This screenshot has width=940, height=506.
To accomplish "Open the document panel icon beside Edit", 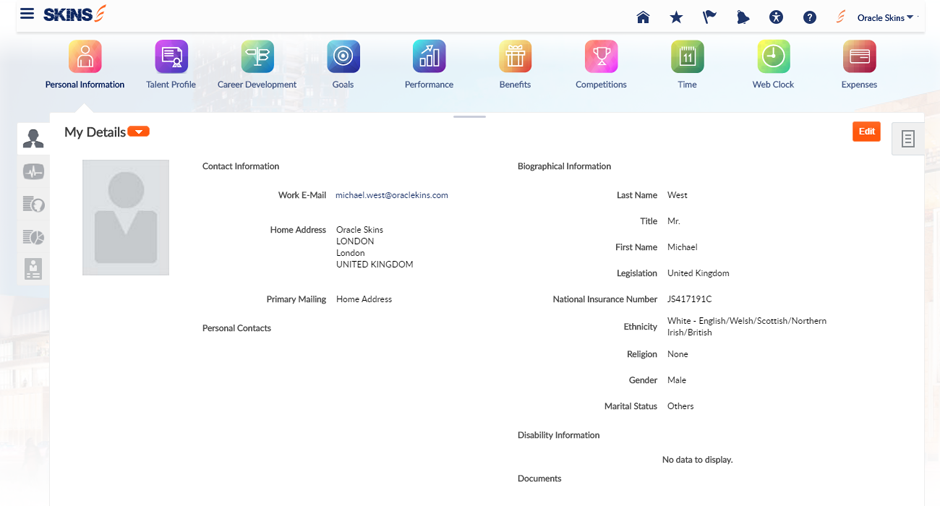I will [907, 140].
